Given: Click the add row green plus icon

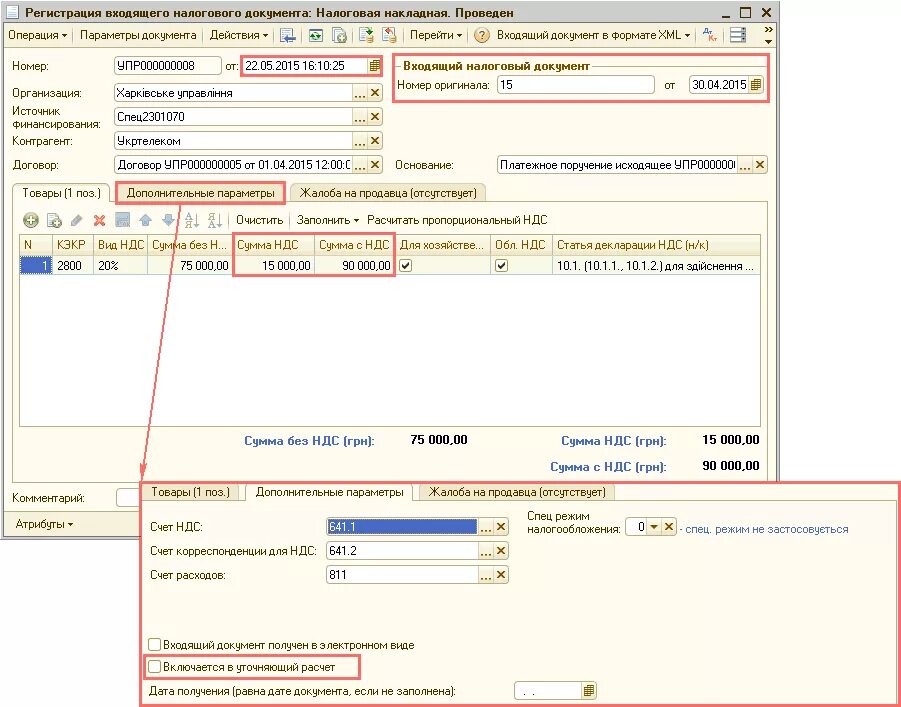Looking at the screenshot, I should point(30,220).
